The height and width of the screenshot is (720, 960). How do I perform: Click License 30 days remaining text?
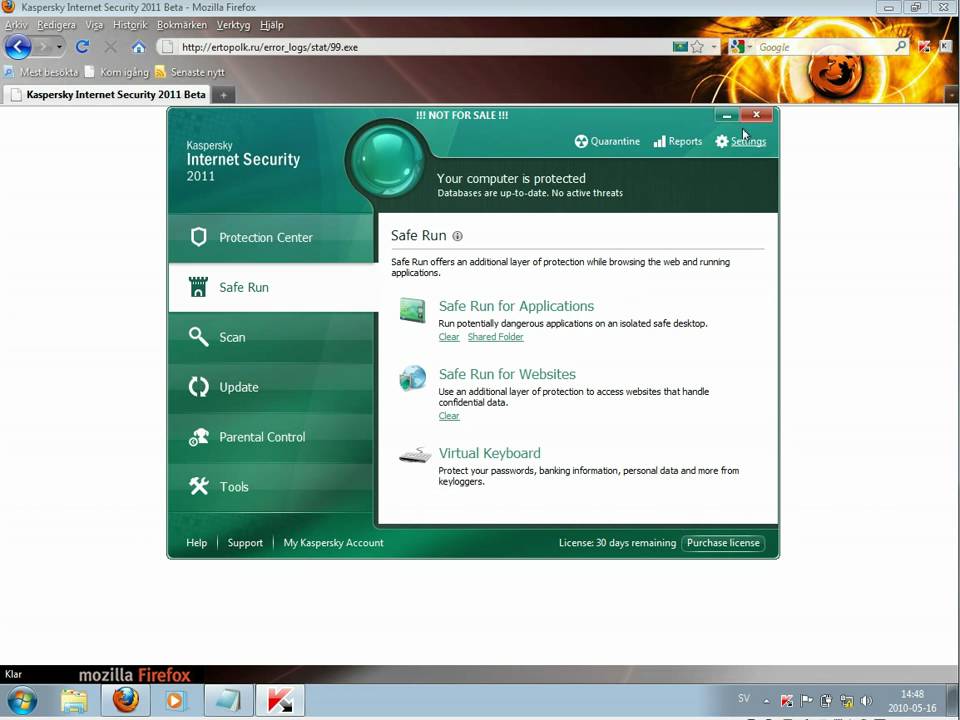click(617, 543)
